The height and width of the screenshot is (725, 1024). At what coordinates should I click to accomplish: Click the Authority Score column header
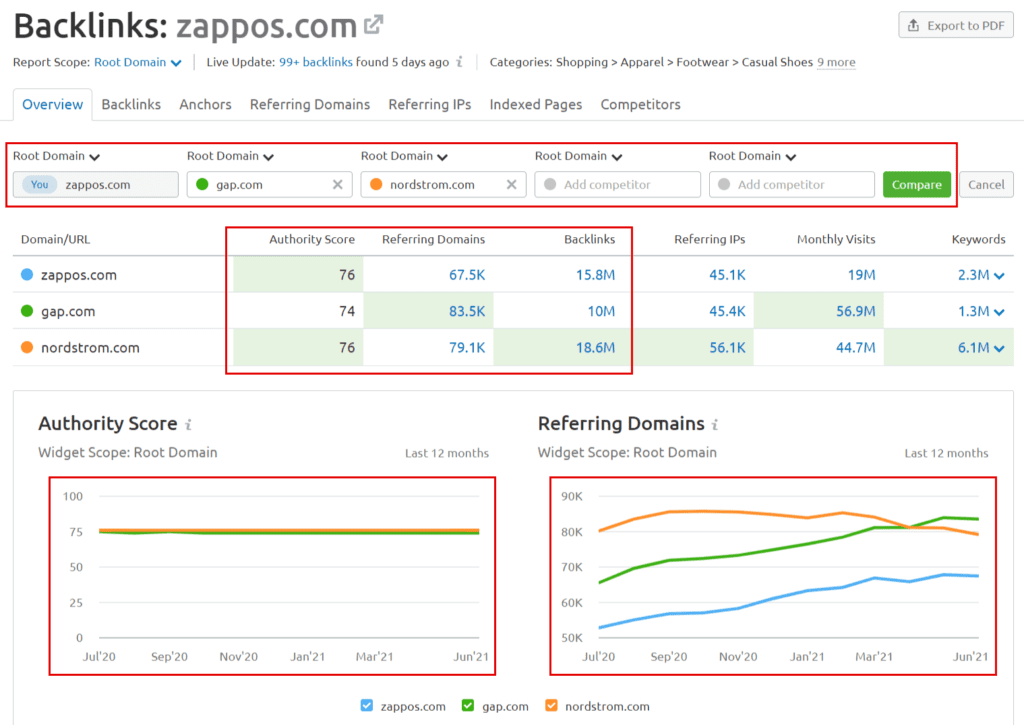tap(312, 239)
